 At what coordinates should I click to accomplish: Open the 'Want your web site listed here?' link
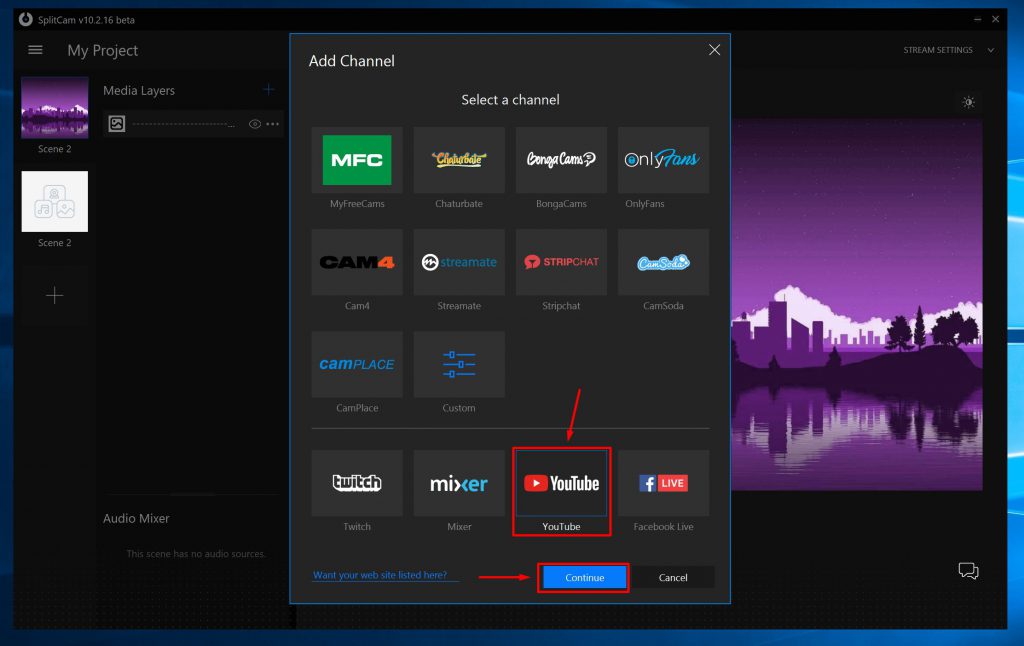[x=379, y=575]
